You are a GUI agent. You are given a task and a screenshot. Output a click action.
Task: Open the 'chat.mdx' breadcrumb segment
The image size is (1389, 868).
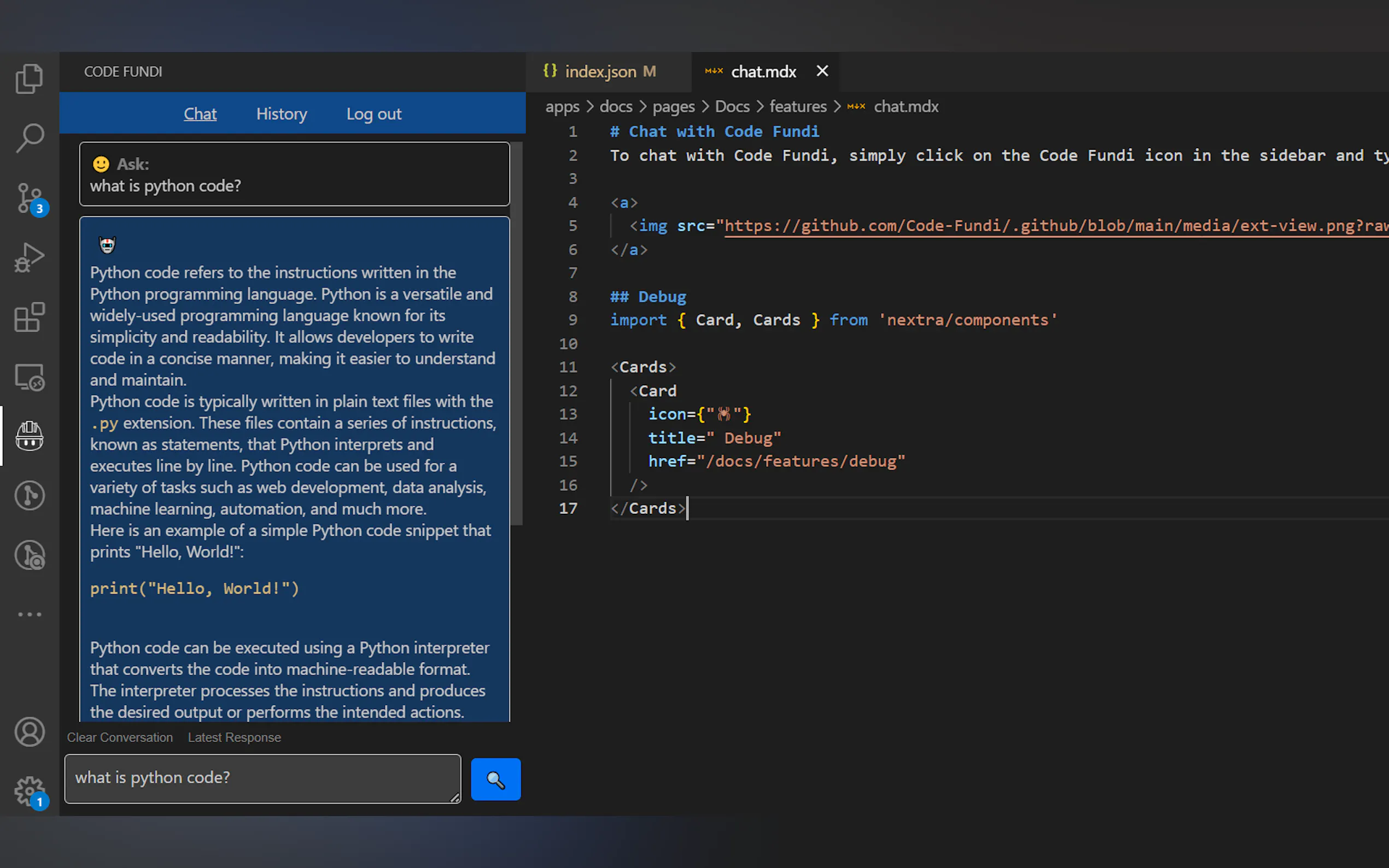[x=906, y=107]
